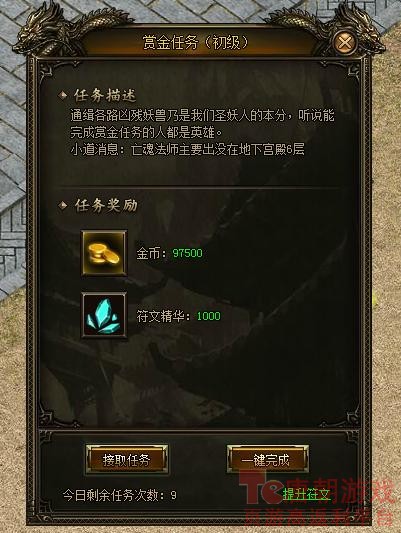This screenshot has width=401, height=533.
Task: Click the diamond bullet beside 任务描述
Action: [x=63, y=96]
